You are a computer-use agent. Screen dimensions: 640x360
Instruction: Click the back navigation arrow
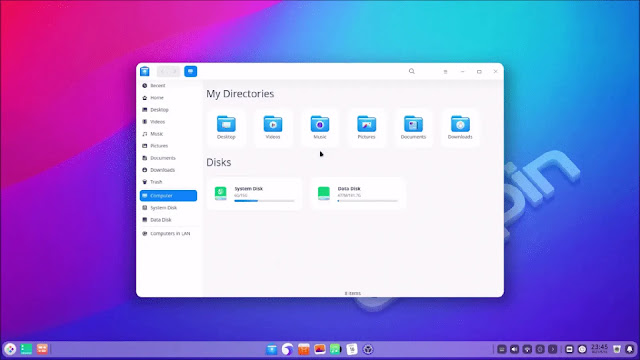(x=162, y=71)
